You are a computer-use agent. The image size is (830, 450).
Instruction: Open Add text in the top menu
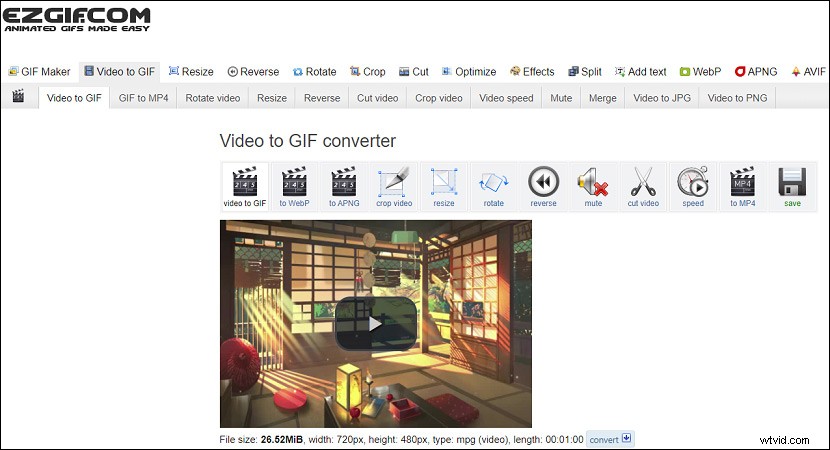(640, 71)
